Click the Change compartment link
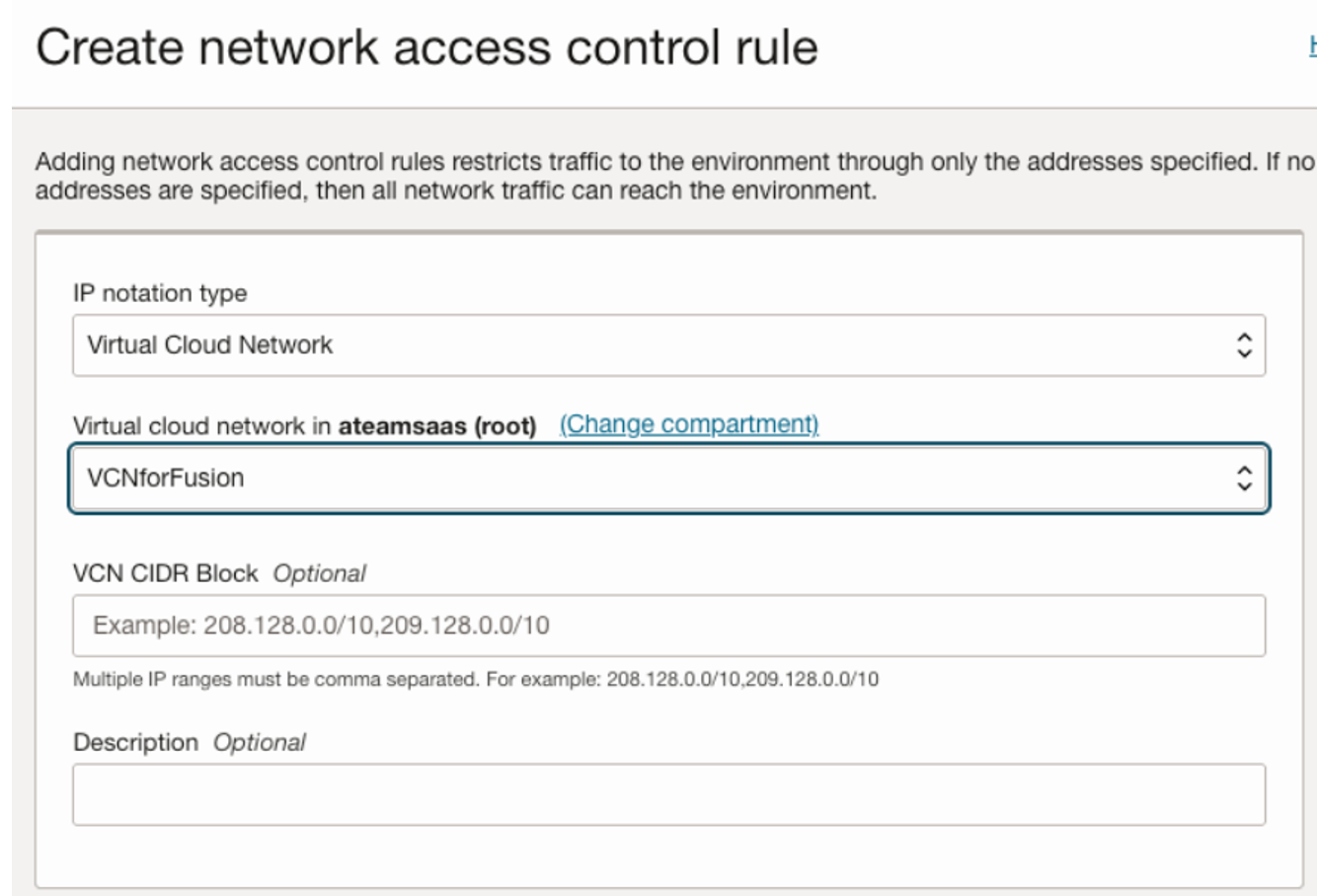This screenshot has width=1317, height=896. click(688, 424)
